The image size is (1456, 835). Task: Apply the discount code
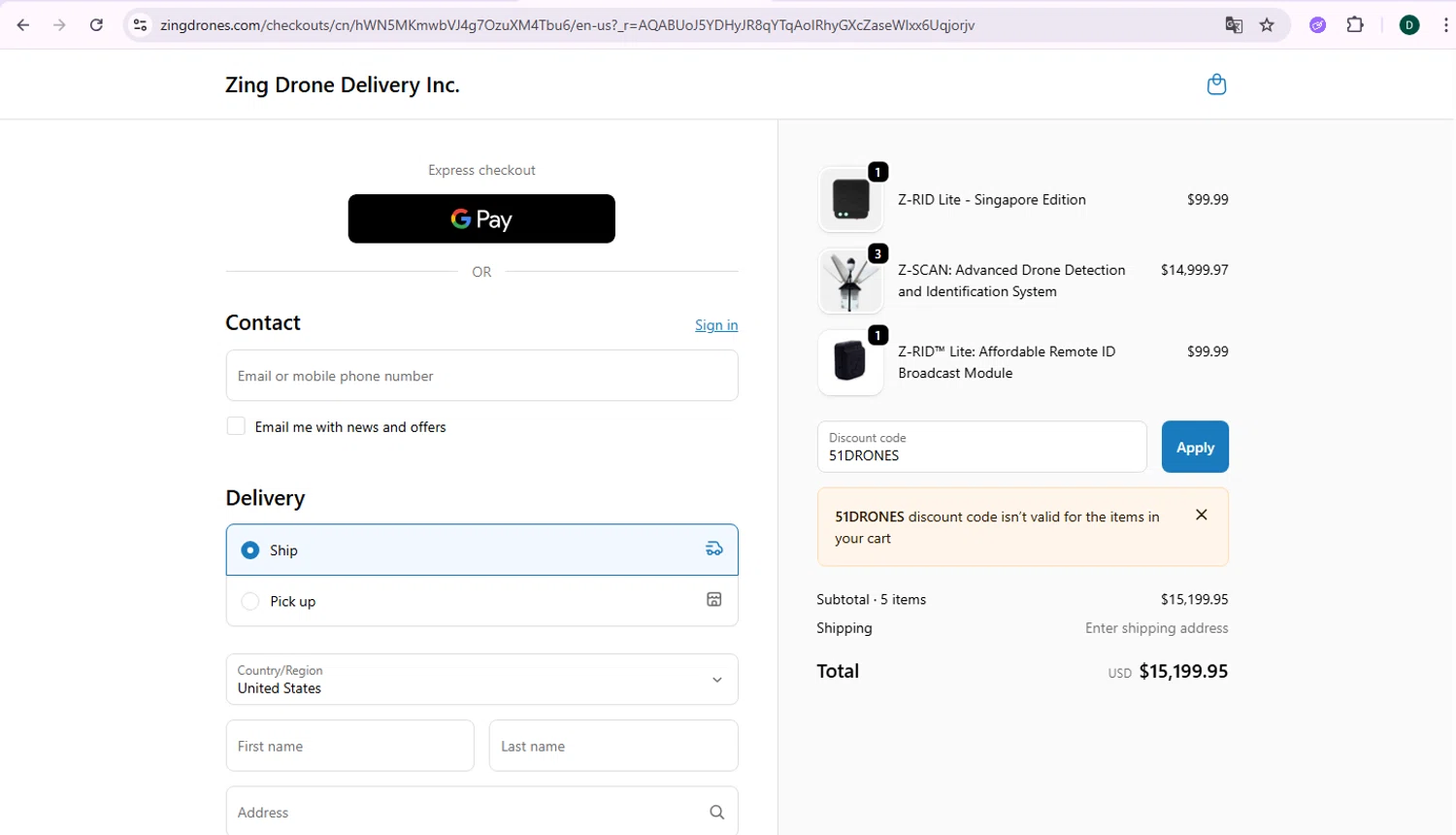click(1195, 447)
